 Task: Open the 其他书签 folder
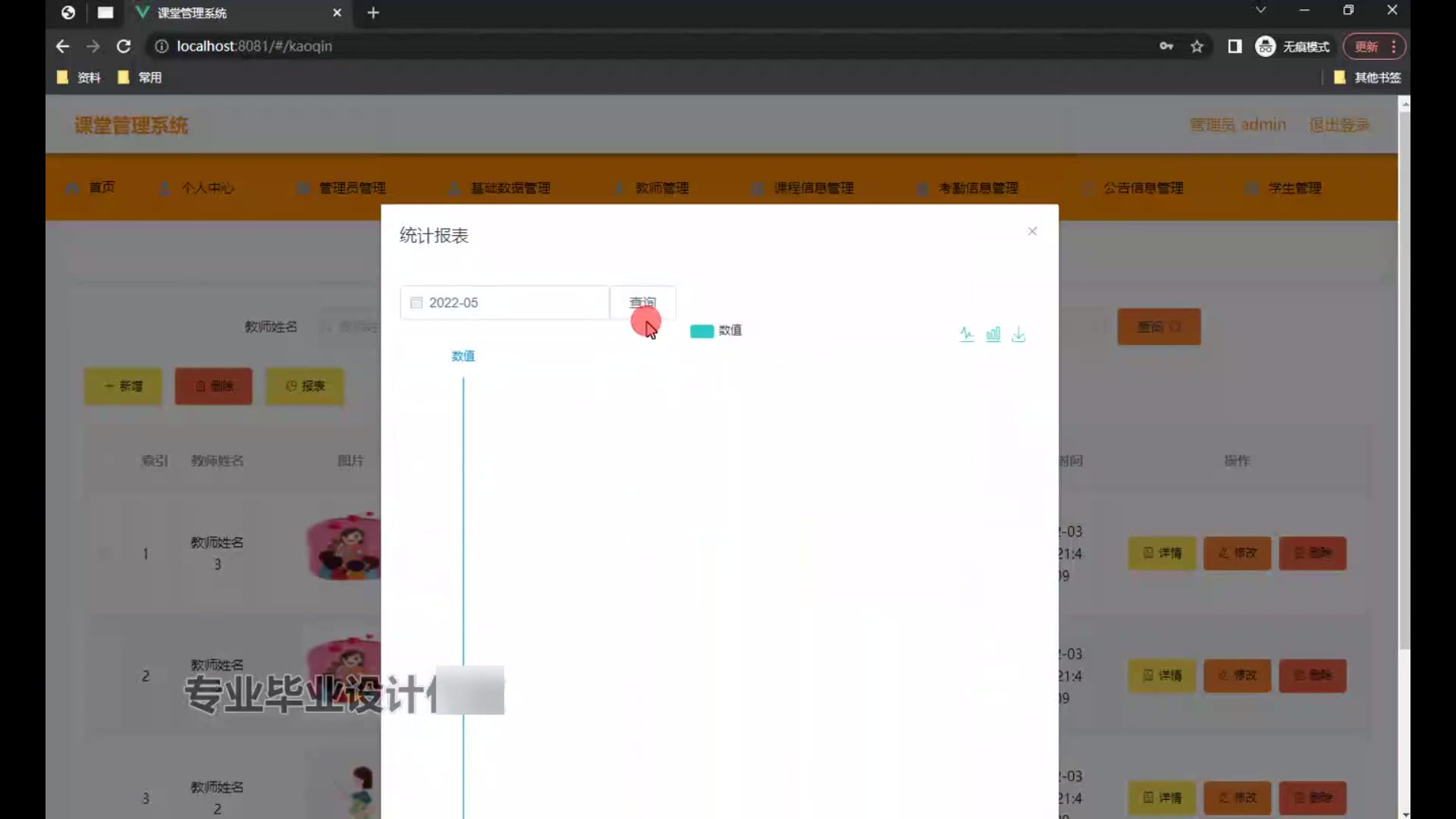point(1367,77)
